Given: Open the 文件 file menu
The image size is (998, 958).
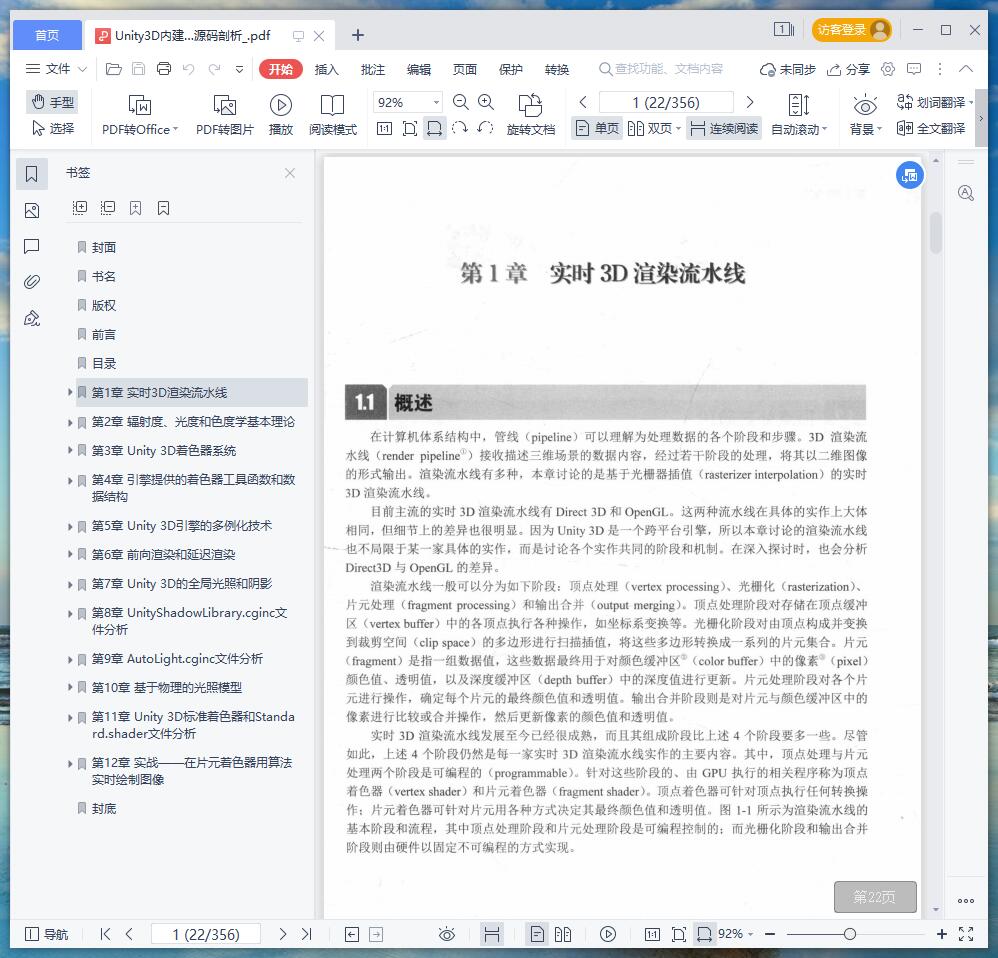Looking at the screenshot, I should (56, 69).
